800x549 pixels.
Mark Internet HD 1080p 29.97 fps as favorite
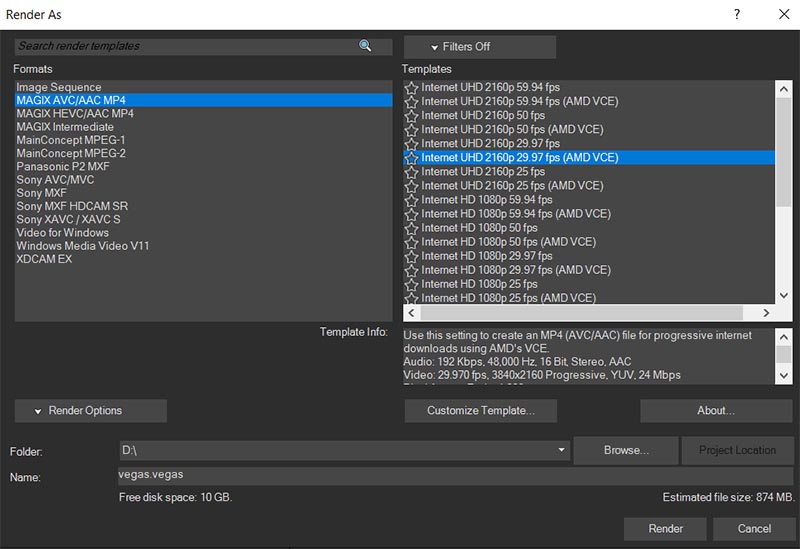(x=411, y=256)
